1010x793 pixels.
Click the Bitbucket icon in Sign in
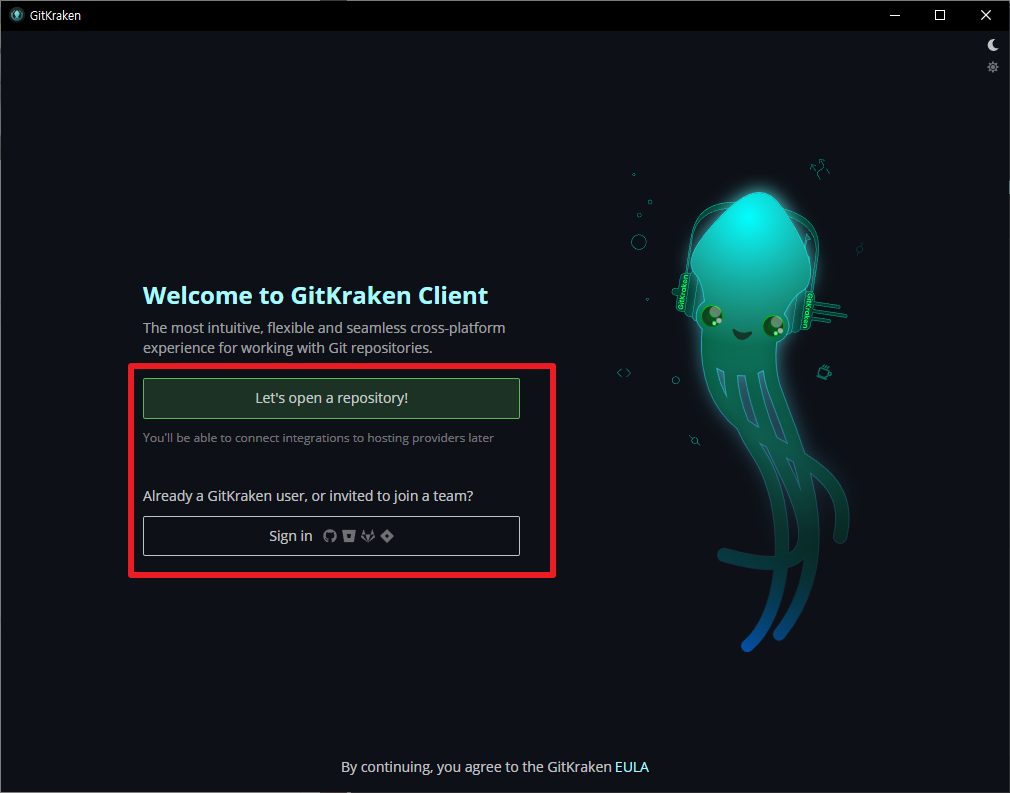point(348,536)
